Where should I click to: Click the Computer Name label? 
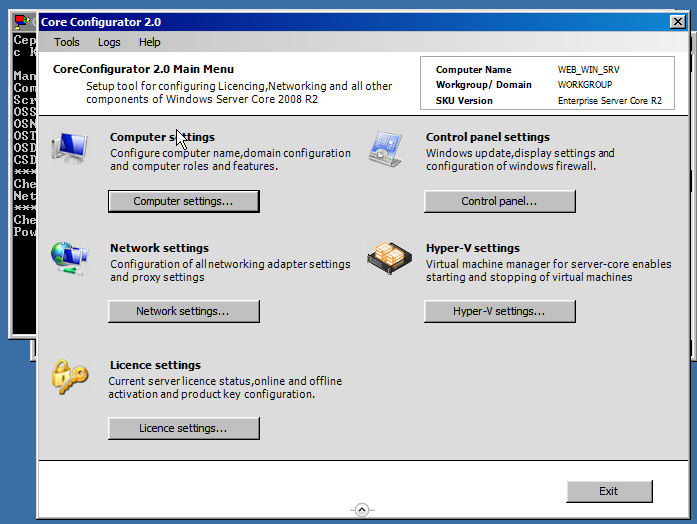tap(473, 70)
